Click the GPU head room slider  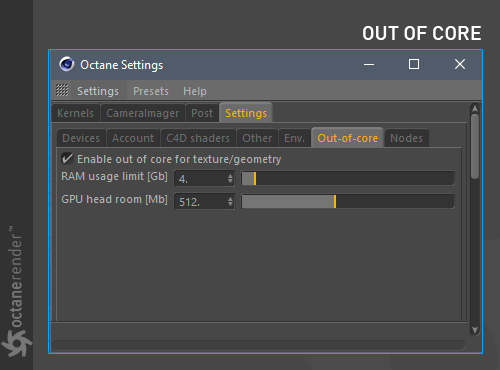348,201
